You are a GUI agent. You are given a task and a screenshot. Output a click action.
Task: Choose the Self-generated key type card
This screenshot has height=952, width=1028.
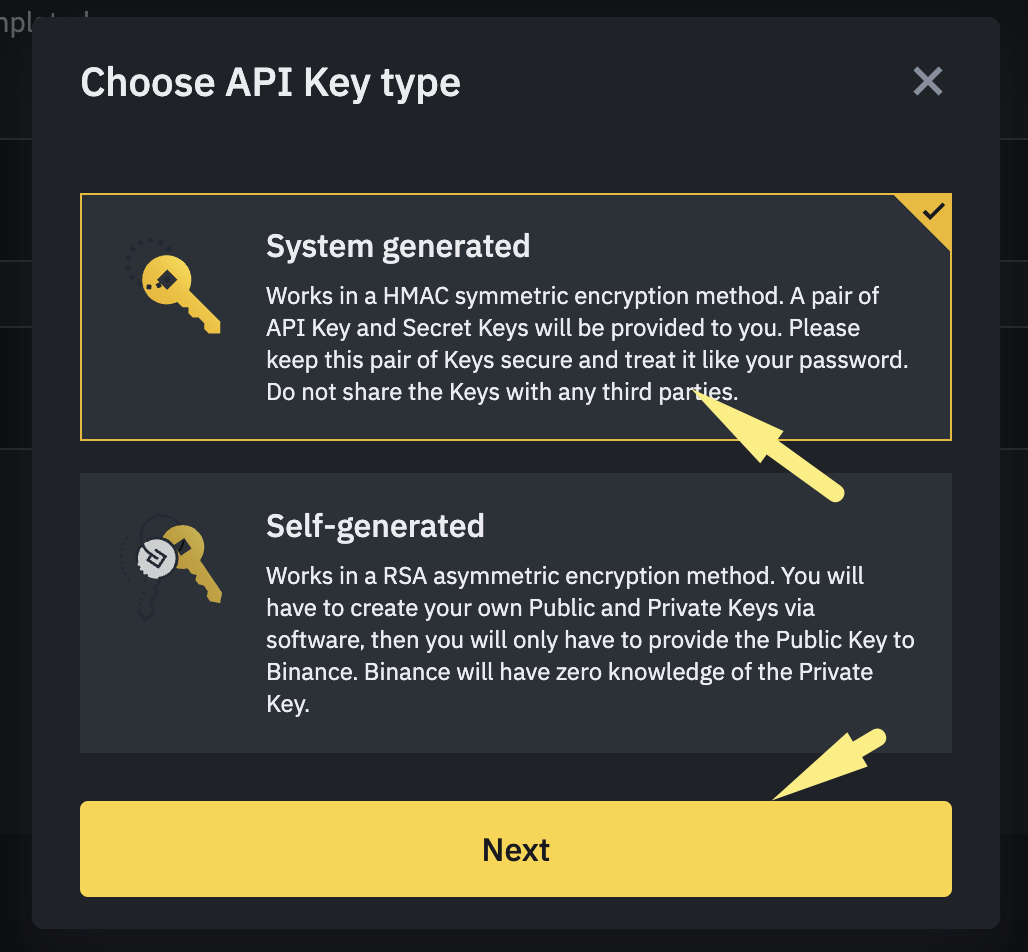tap(515, 612)
